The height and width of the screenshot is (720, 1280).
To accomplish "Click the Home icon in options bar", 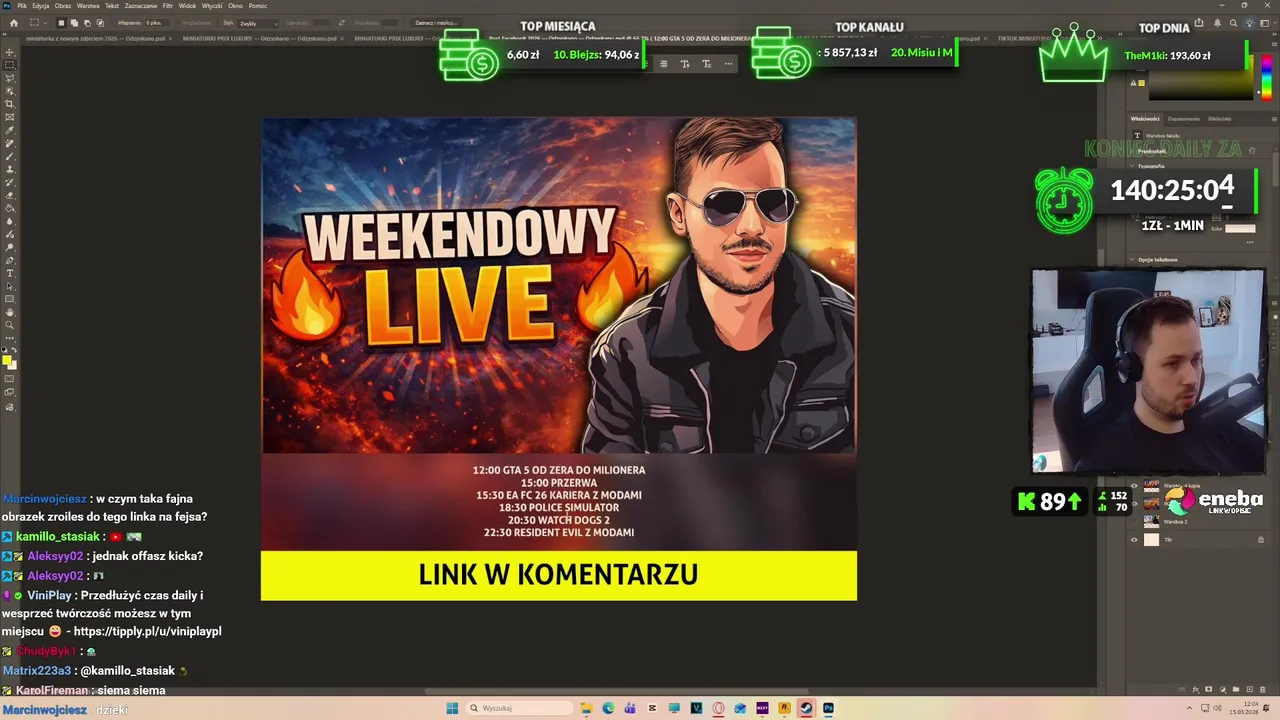I will point(14,23).
